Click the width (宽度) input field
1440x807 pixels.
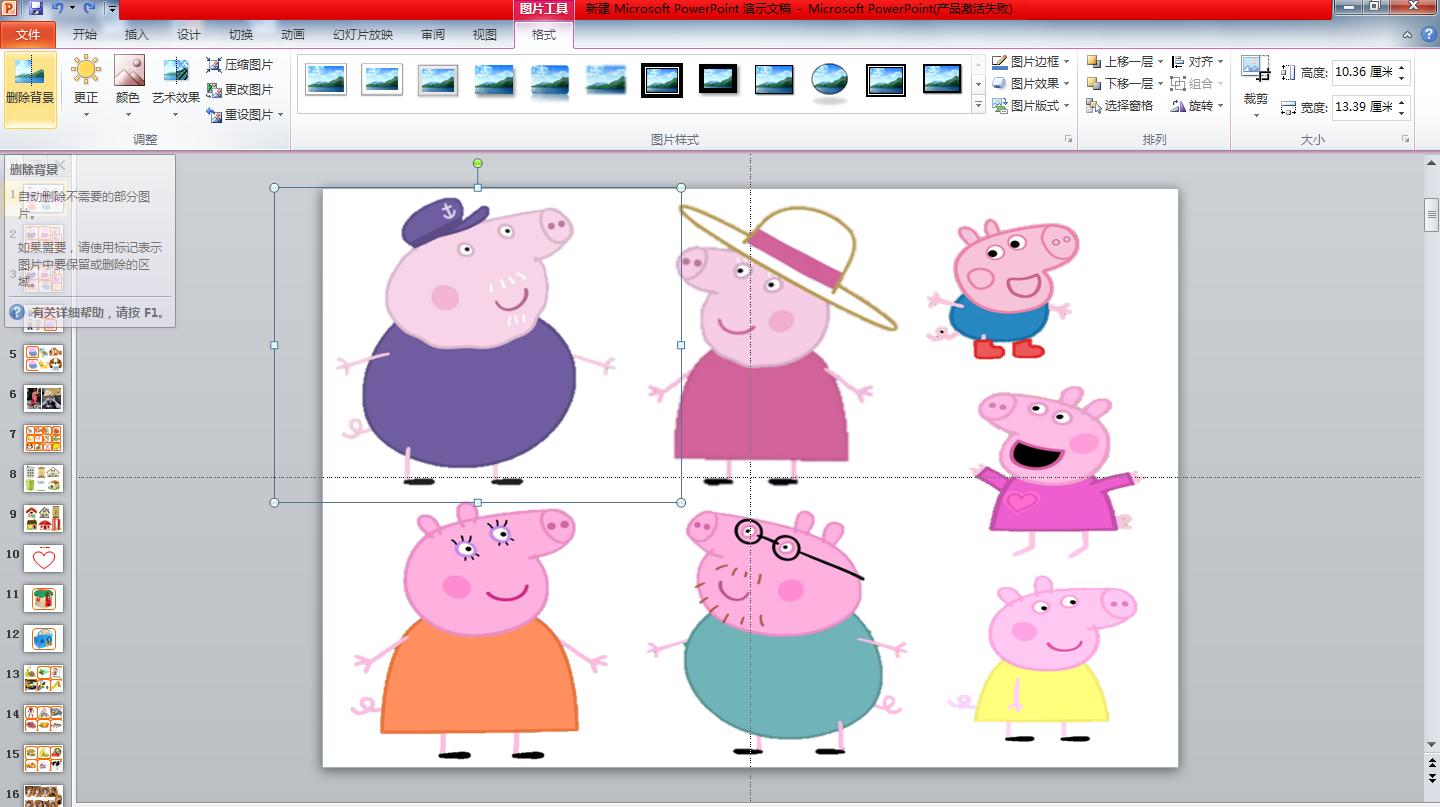coord(1364,107)
